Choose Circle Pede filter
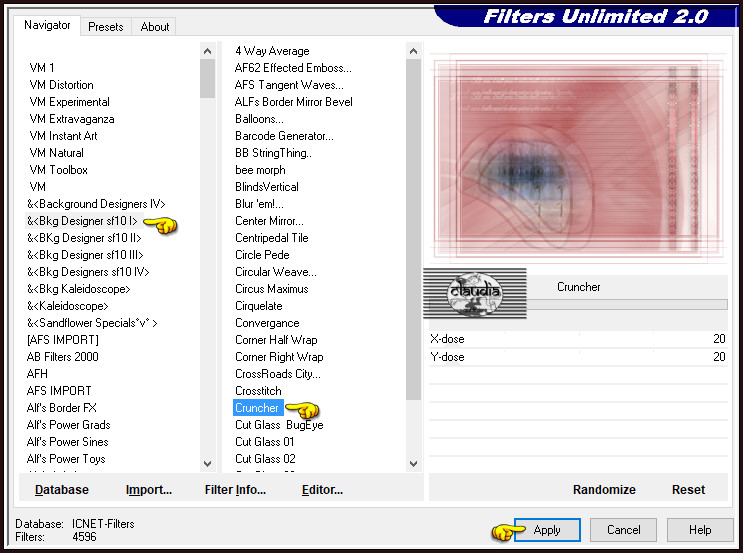This screenshot has height=553, width=743. coord(262,255)
